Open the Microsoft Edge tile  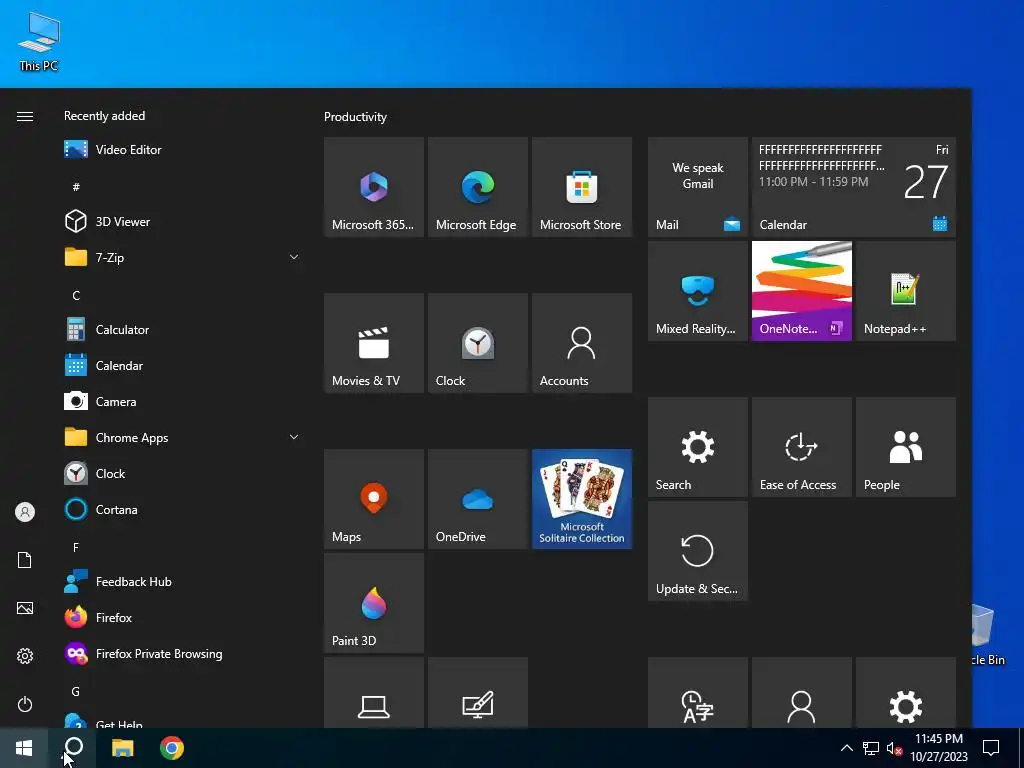(x=477, y=187)
